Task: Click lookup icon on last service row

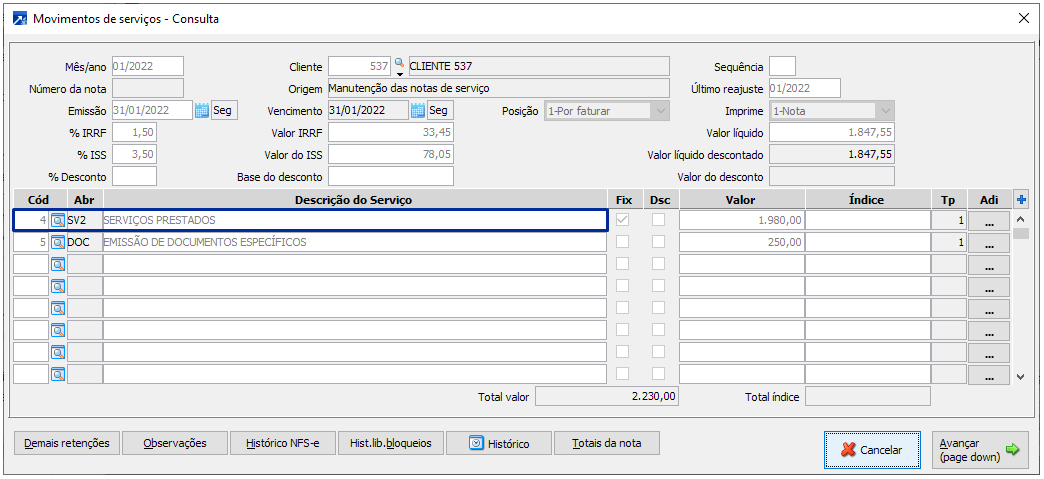Action: click(58, 374)
